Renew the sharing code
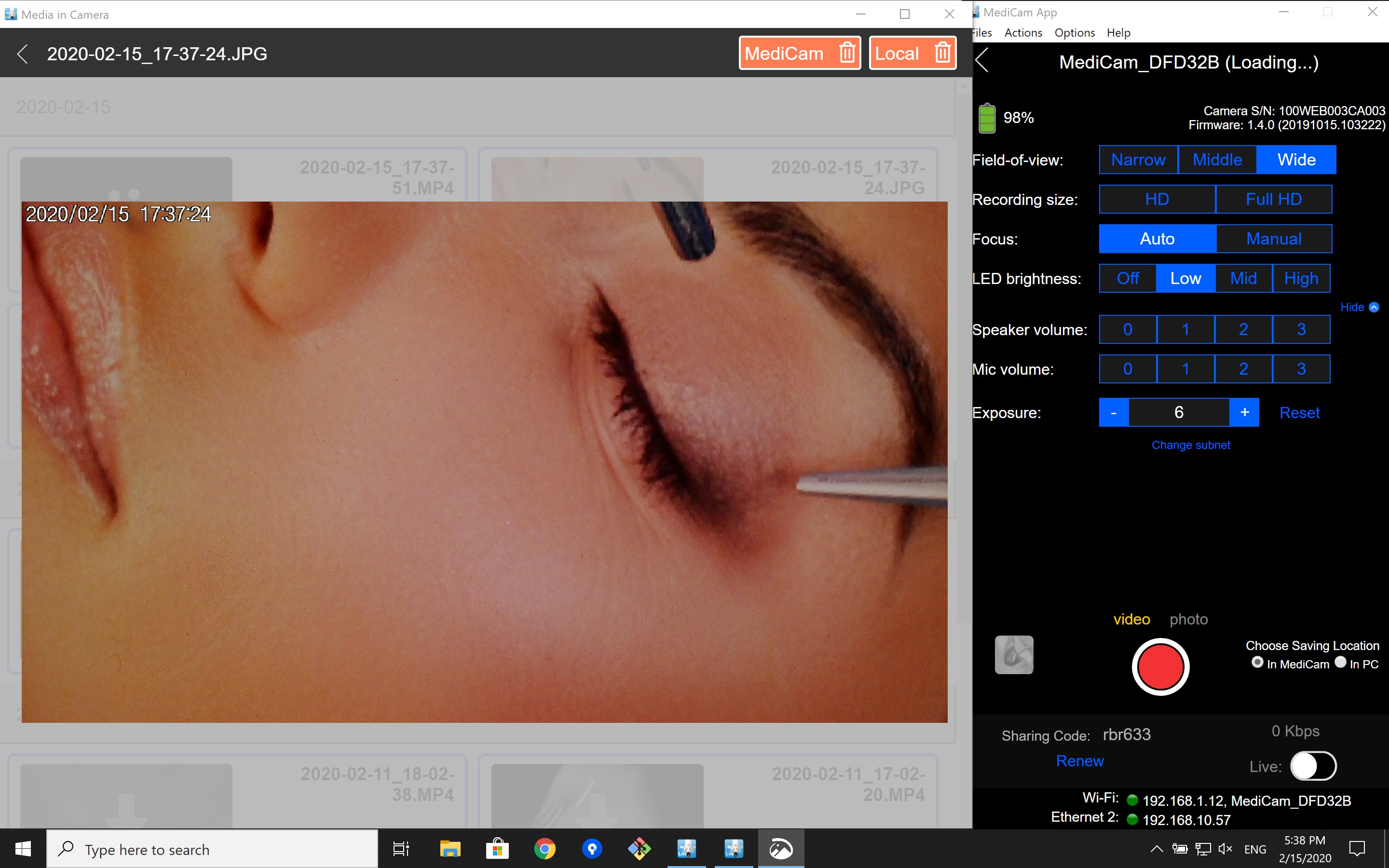This screenshot has width=1389, height=868. [x=1080, y=760]
